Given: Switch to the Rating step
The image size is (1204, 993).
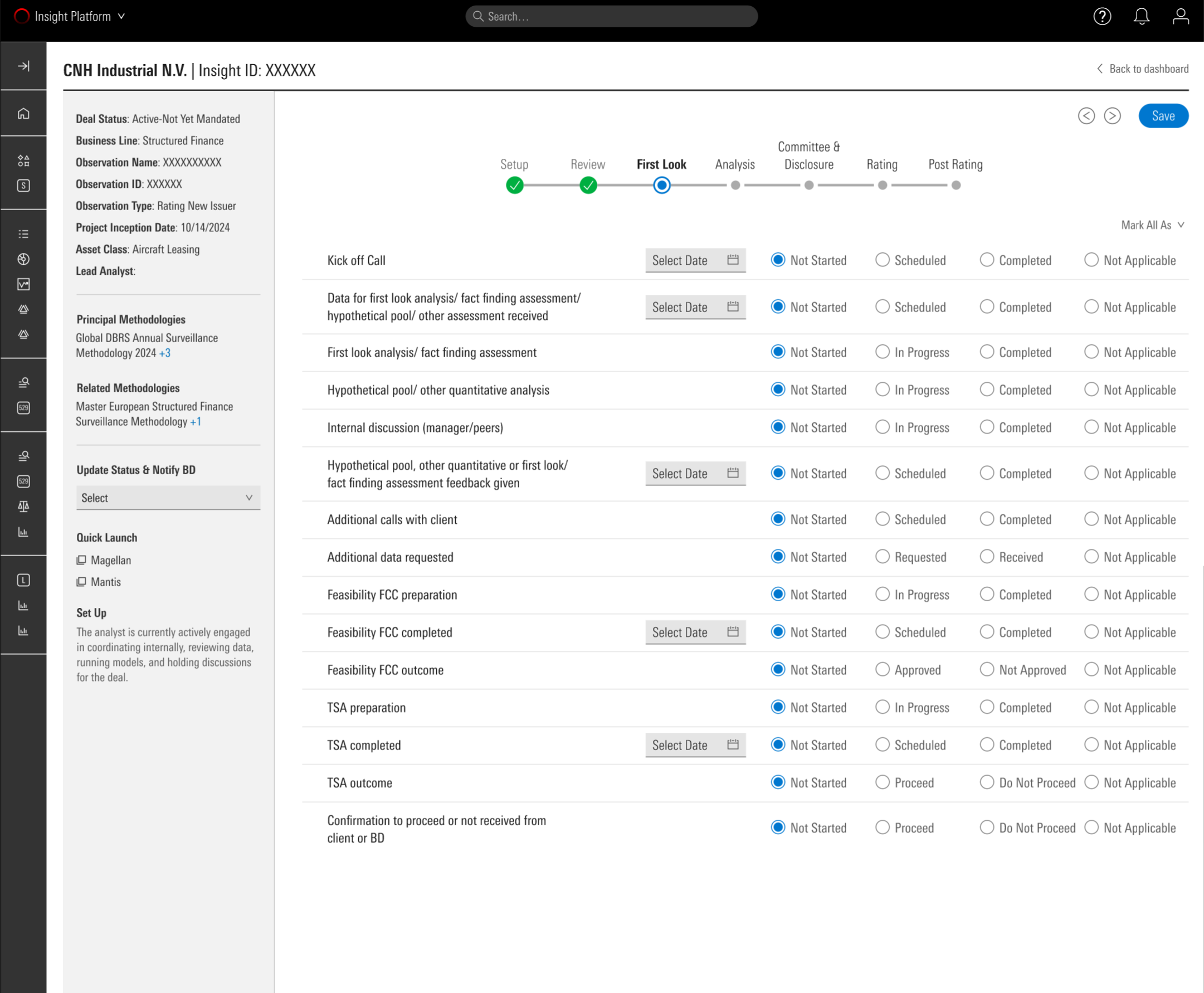Looking at the screenshot, I should (882, 165).
